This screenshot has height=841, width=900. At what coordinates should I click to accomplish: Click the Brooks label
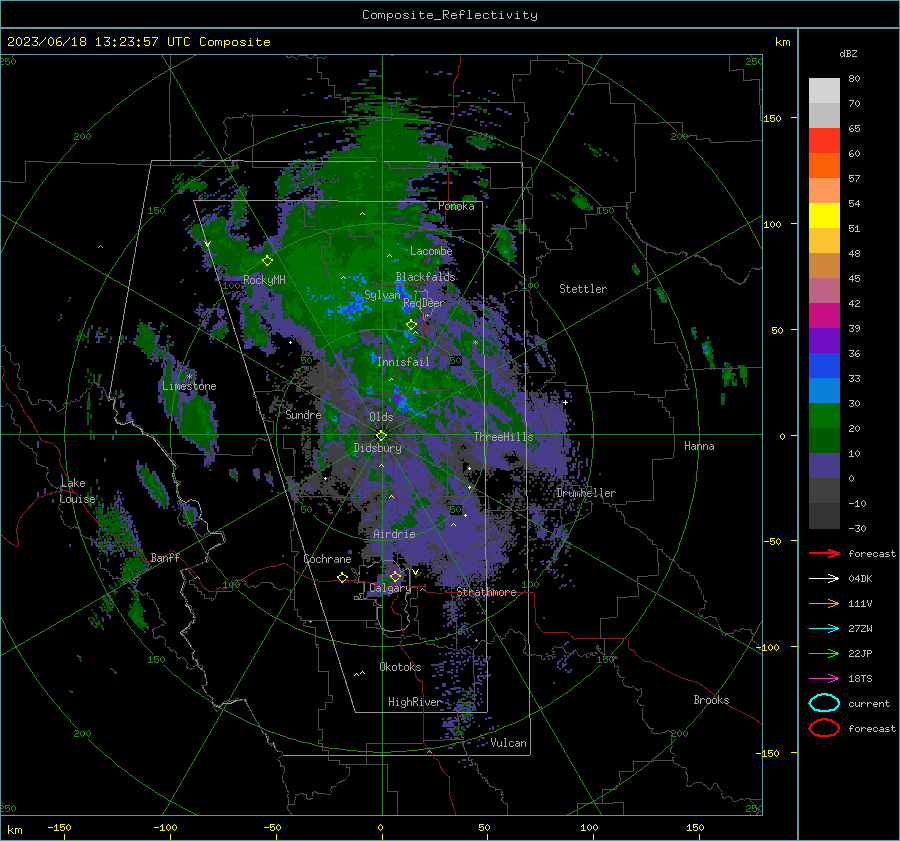click(x=711, y=700)
